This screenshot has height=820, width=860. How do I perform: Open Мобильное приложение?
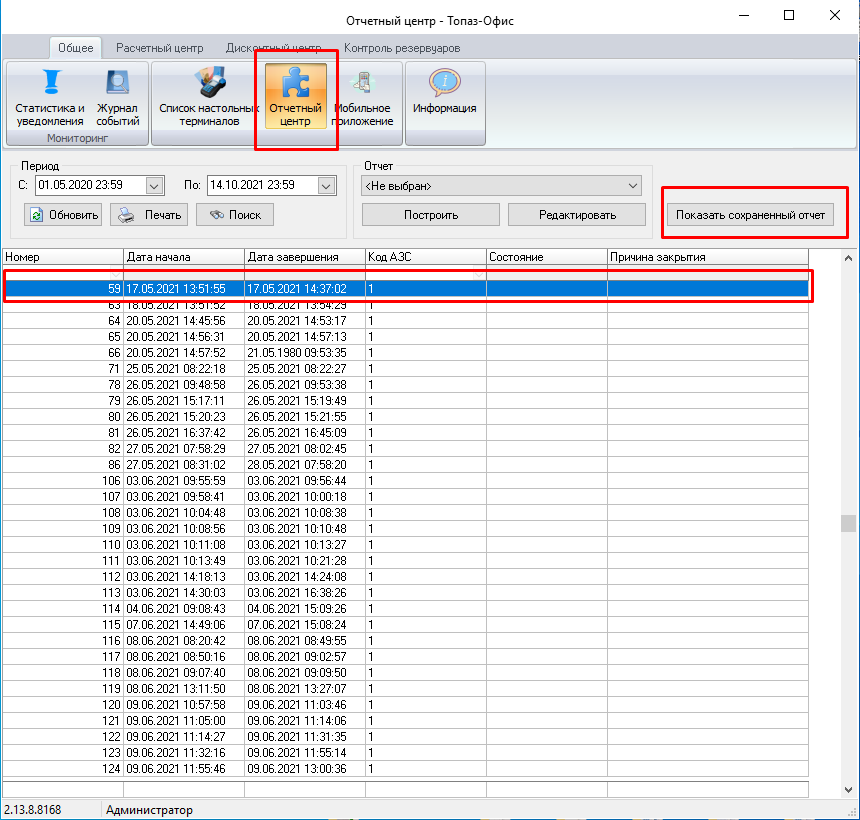363,97
